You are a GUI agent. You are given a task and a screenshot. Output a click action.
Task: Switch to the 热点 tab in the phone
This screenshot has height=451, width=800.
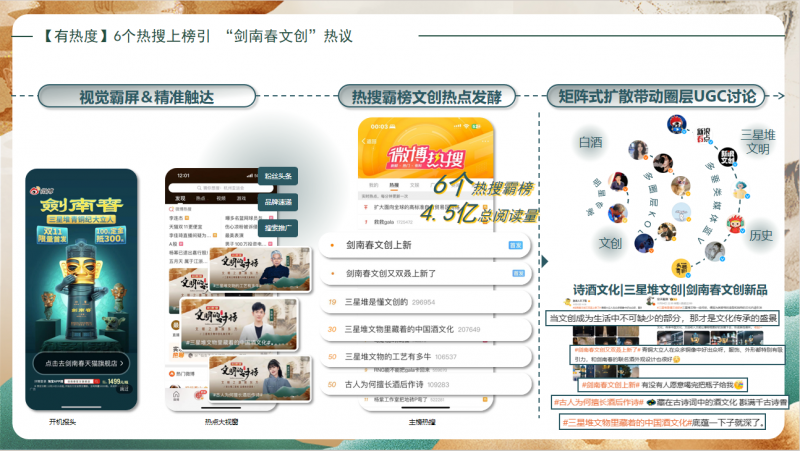tap(201, 198)
